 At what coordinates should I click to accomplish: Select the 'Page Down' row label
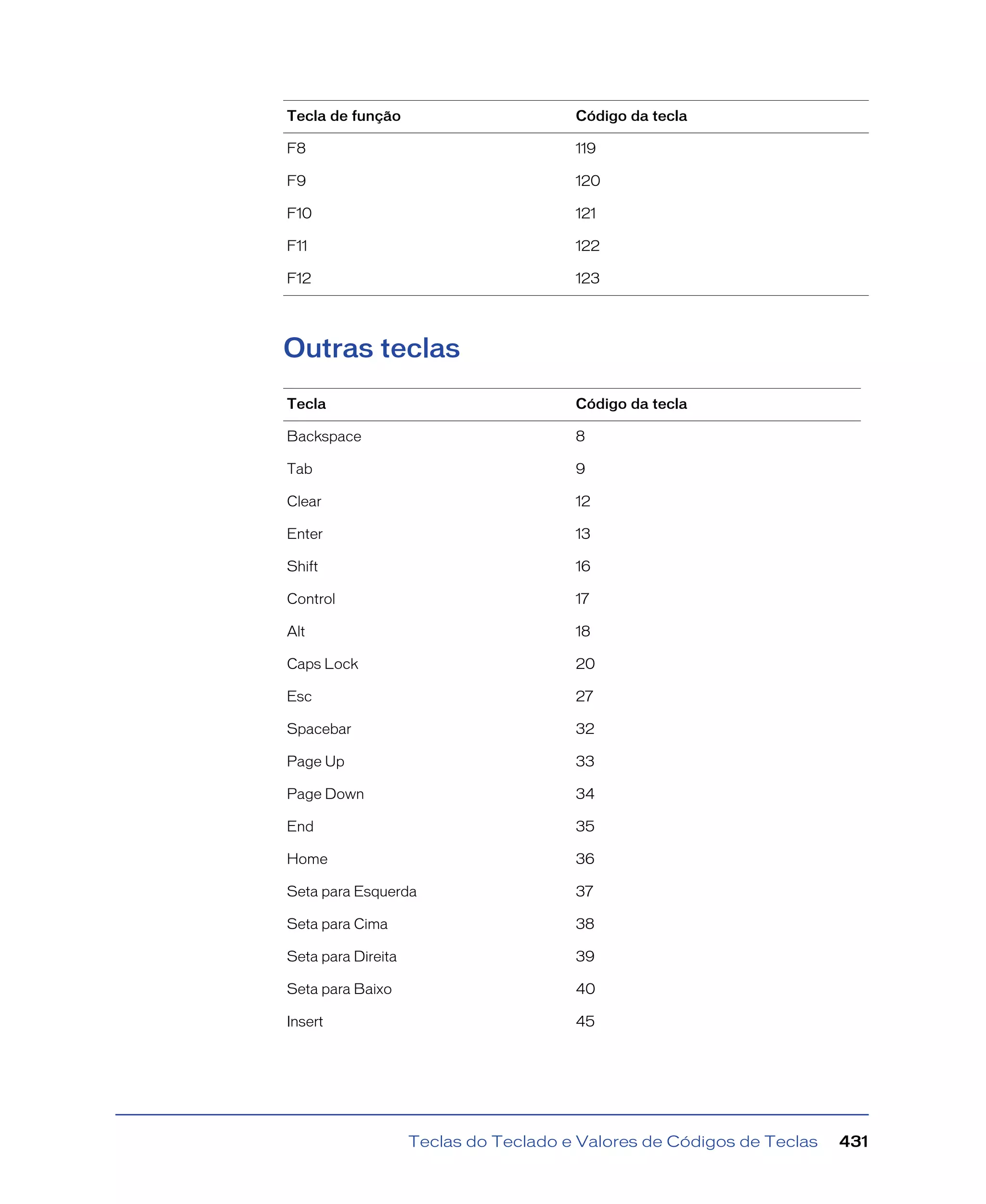(325, 794)
